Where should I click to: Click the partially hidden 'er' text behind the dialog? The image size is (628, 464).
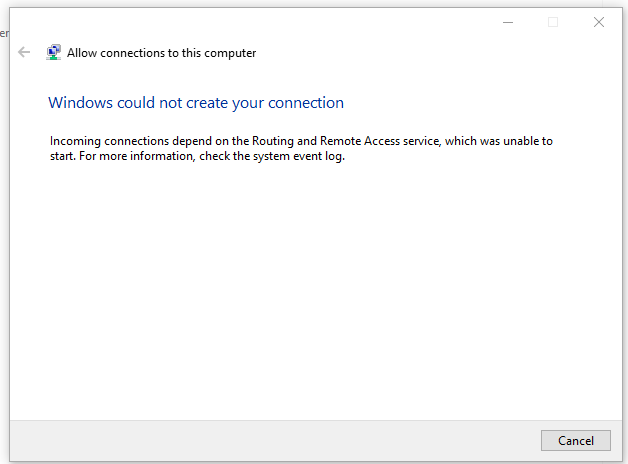pyautogui.click(x=4, y=33)
